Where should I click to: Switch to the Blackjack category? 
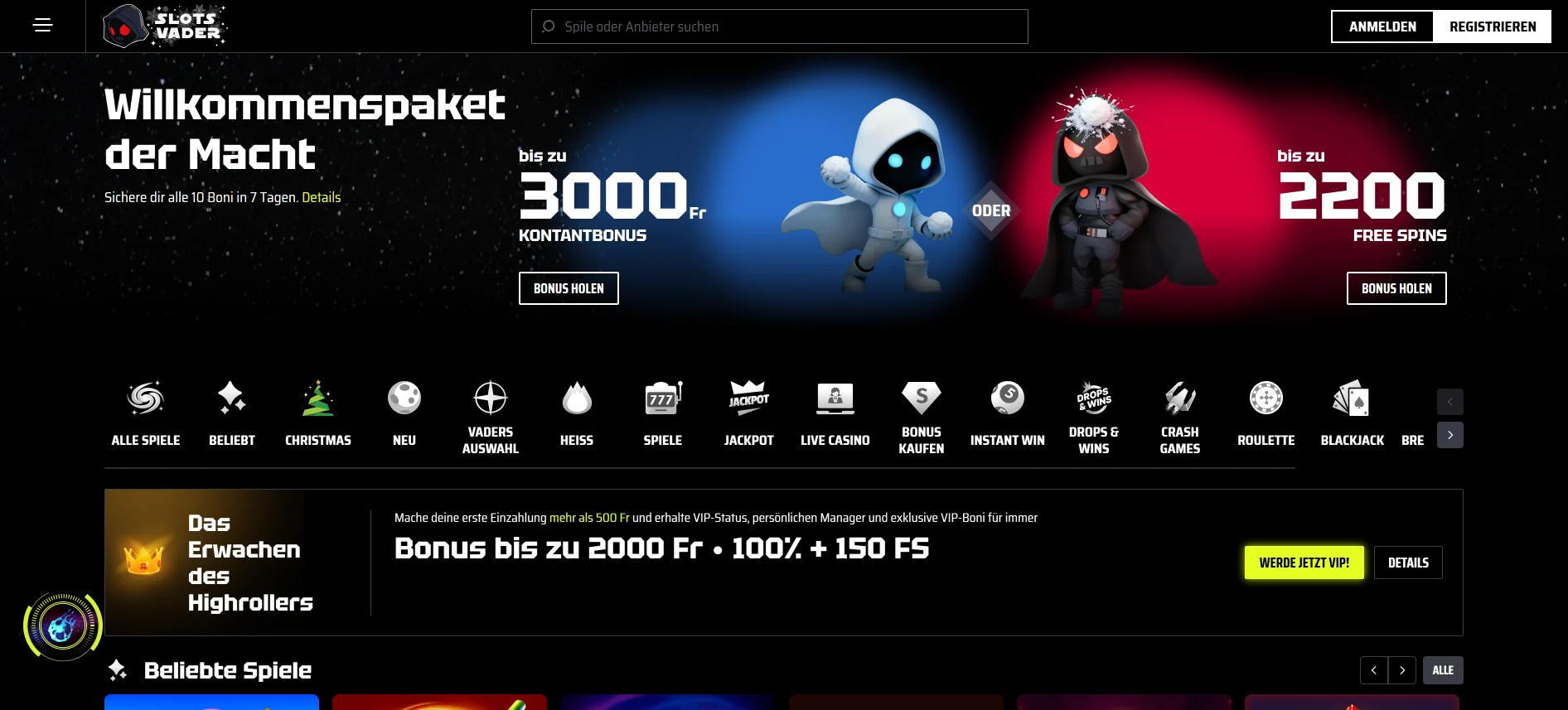tap(1353, 415)
